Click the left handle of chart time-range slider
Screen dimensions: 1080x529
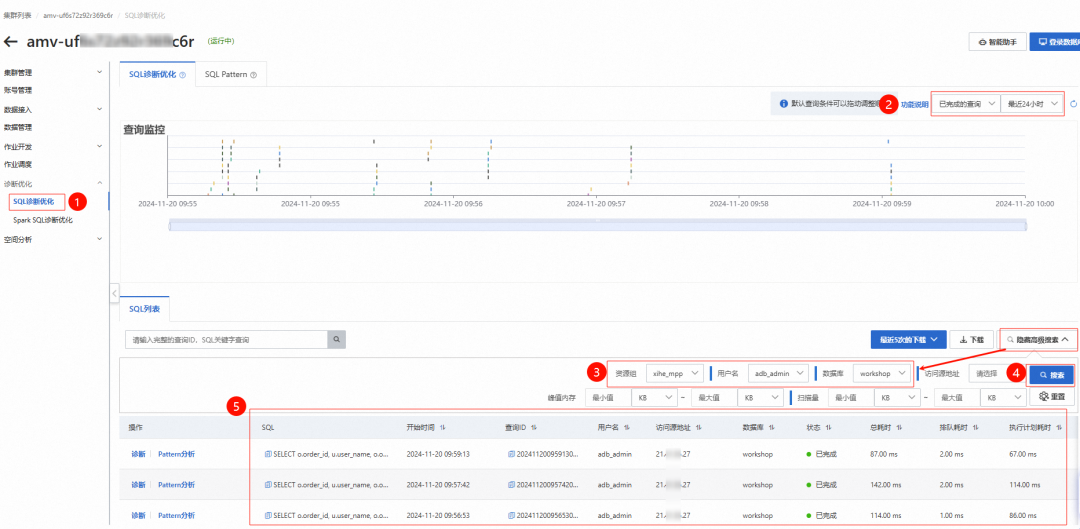pos(169,226)
